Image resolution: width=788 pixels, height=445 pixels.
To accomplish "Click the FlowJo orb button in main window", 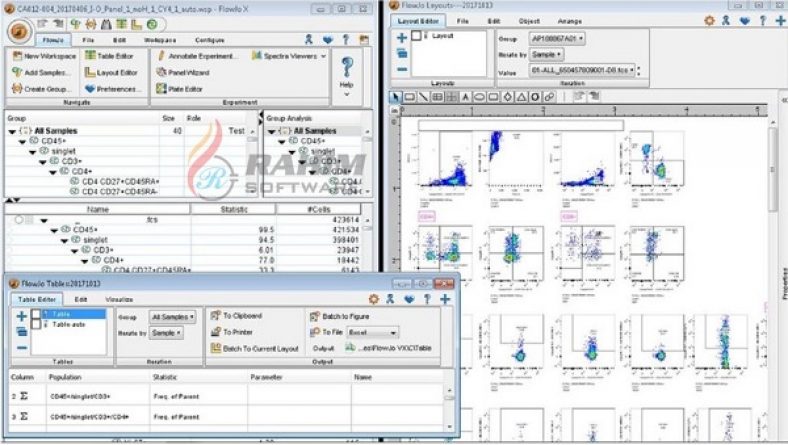I will coord(19,31).
